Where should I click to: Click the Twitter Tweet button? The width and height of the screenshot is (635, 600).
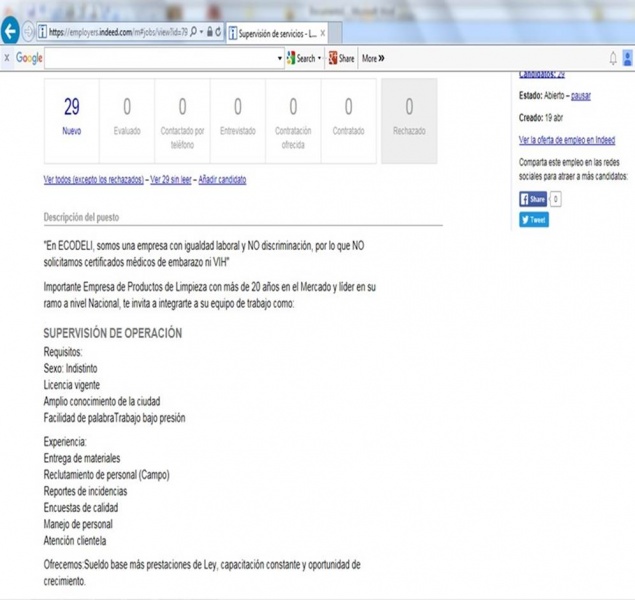[x=534, y=220]
